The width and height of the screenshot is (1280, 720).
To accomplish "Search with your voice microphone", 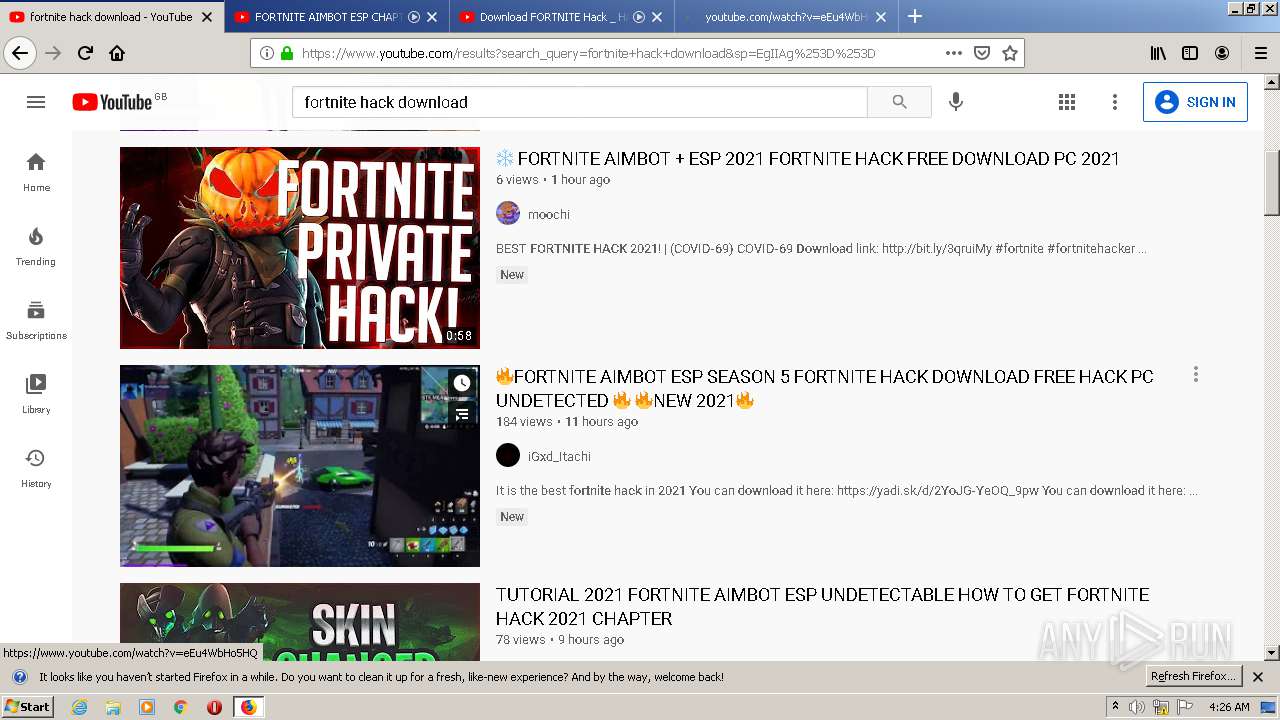I will (x=956, y=102).
